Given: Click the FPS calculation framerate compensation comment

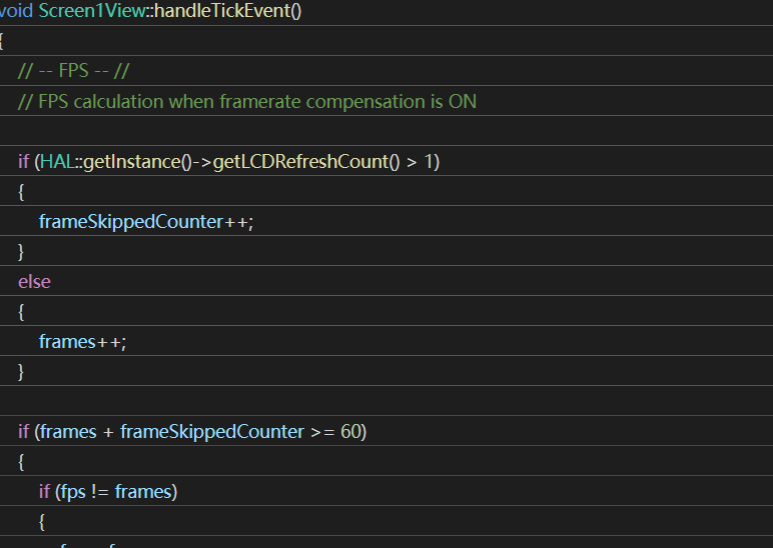Looking at the screenshot, I should coord(247,101).
